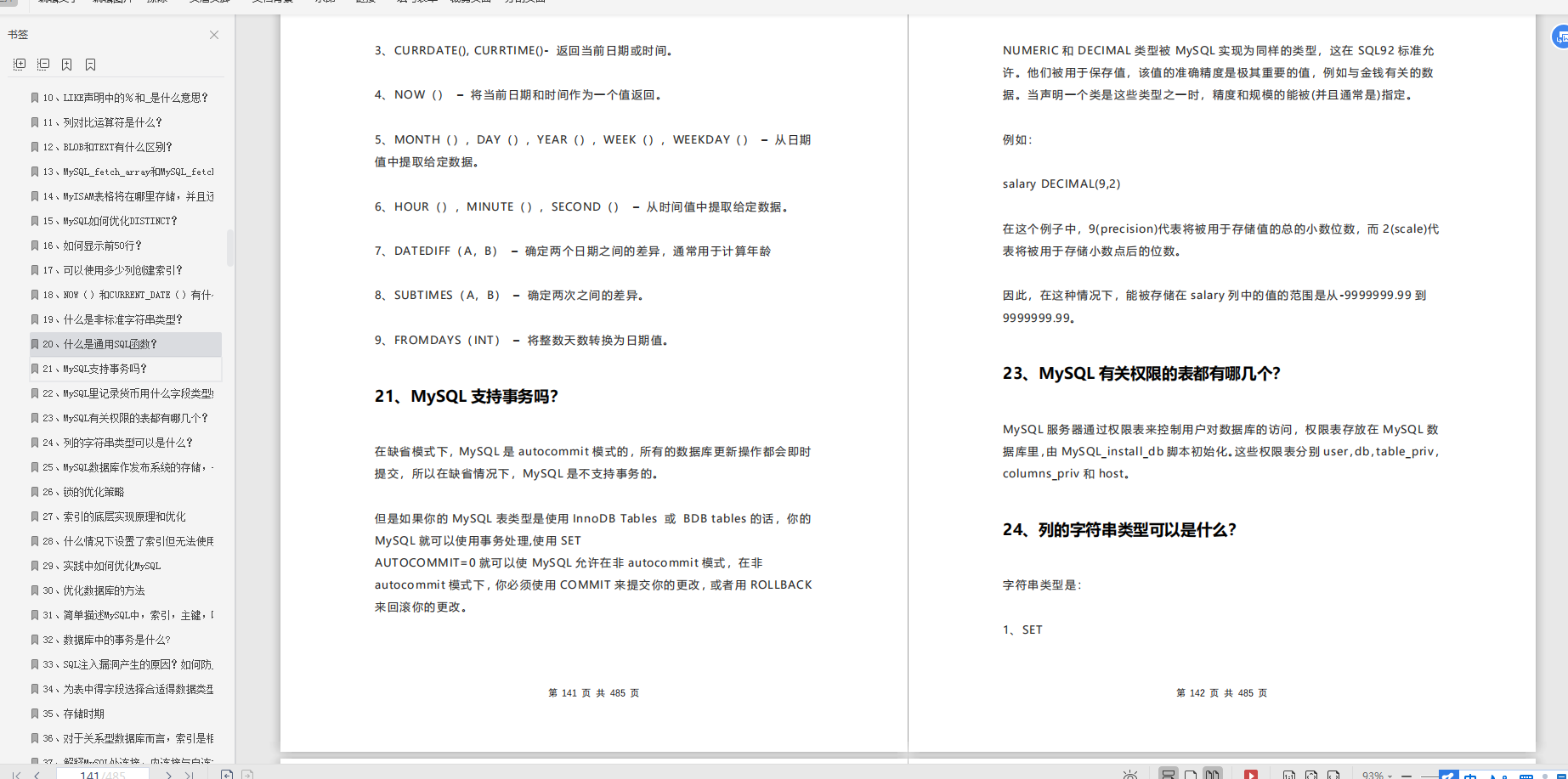Open bookmark '31、简单描述MySQL中,索引,主键'
The image size is (1568, 779).
tap(125, 615)
